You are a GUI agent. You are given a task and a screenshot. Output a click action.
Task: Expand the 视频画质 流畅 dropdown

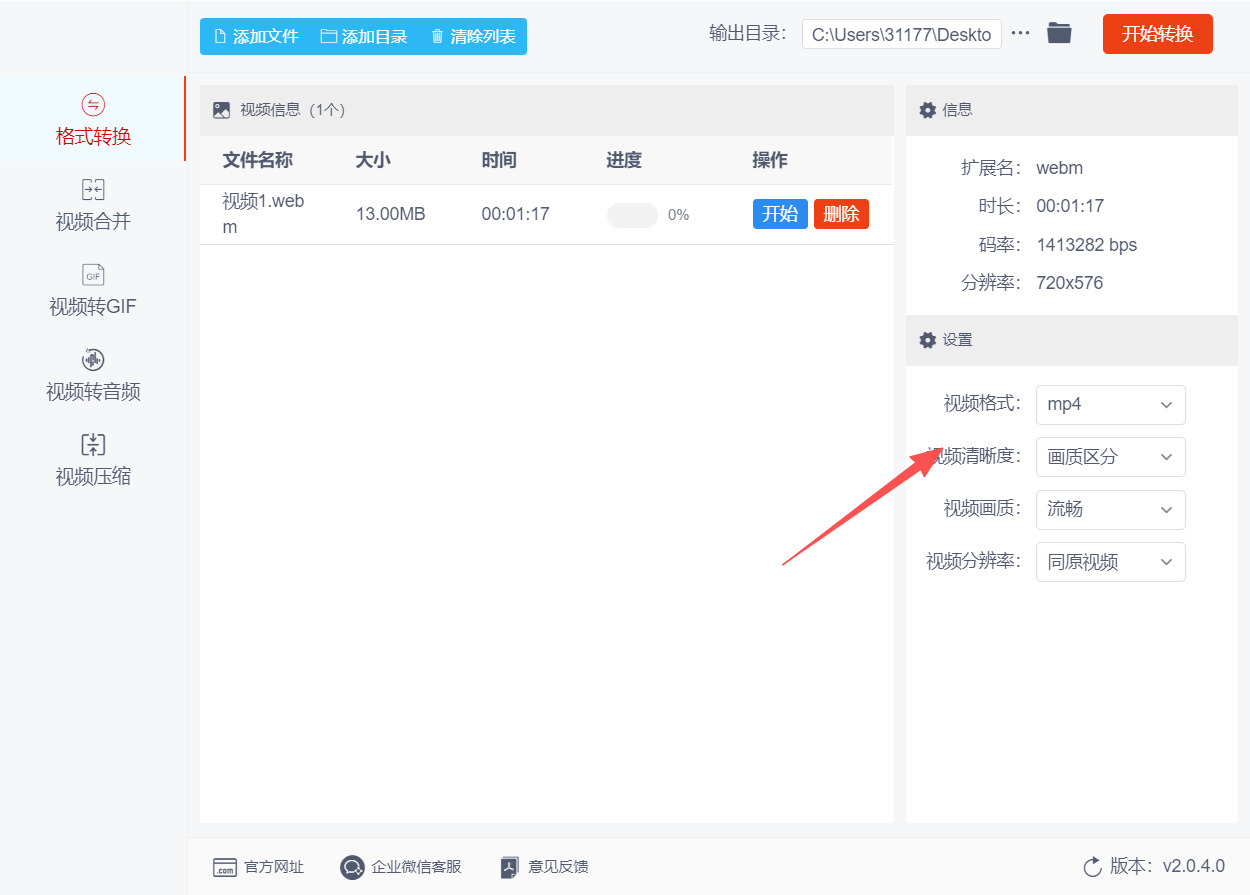tap(1110, 510)
